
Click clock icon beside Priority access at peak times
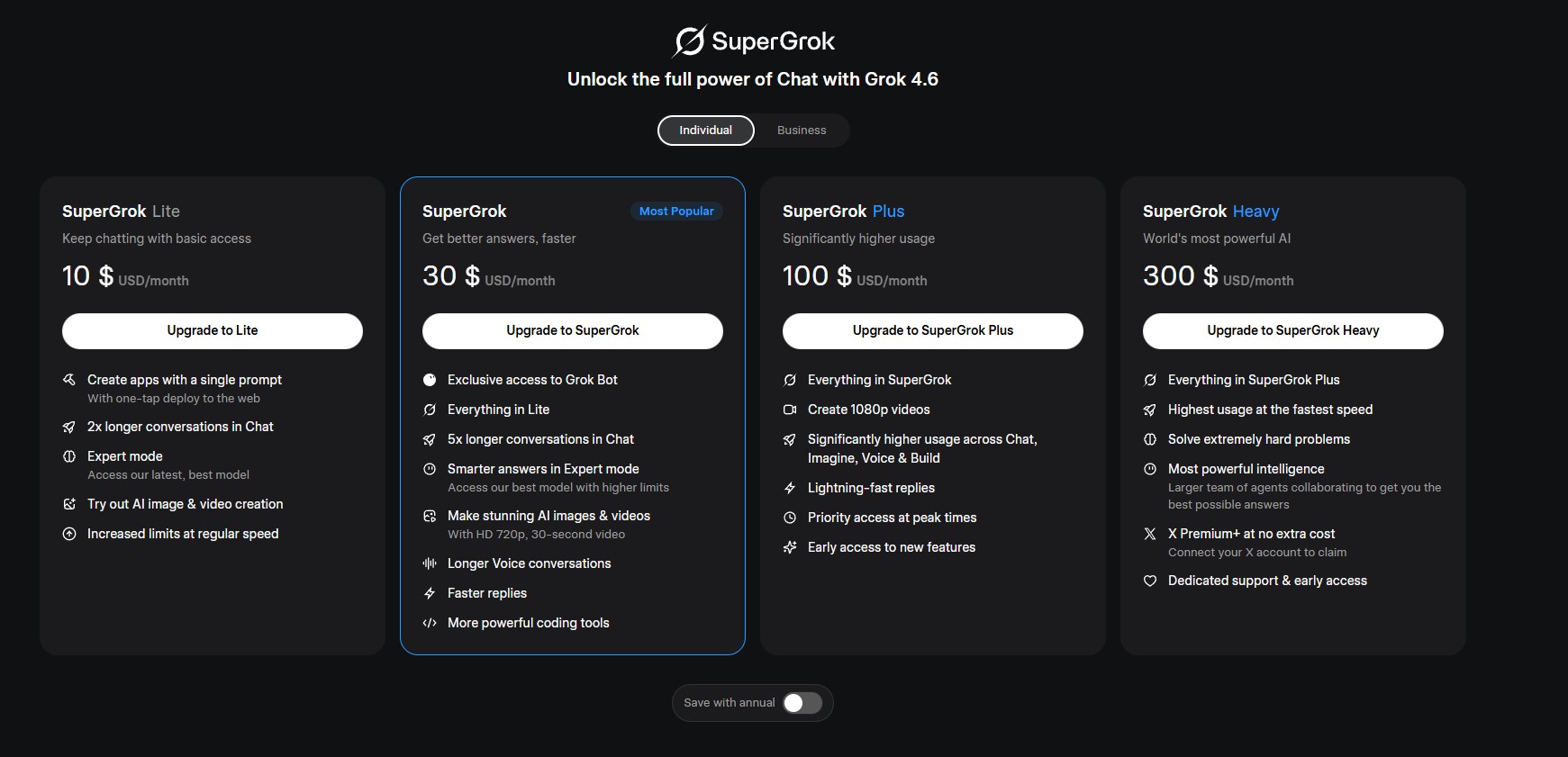point(790,518)
